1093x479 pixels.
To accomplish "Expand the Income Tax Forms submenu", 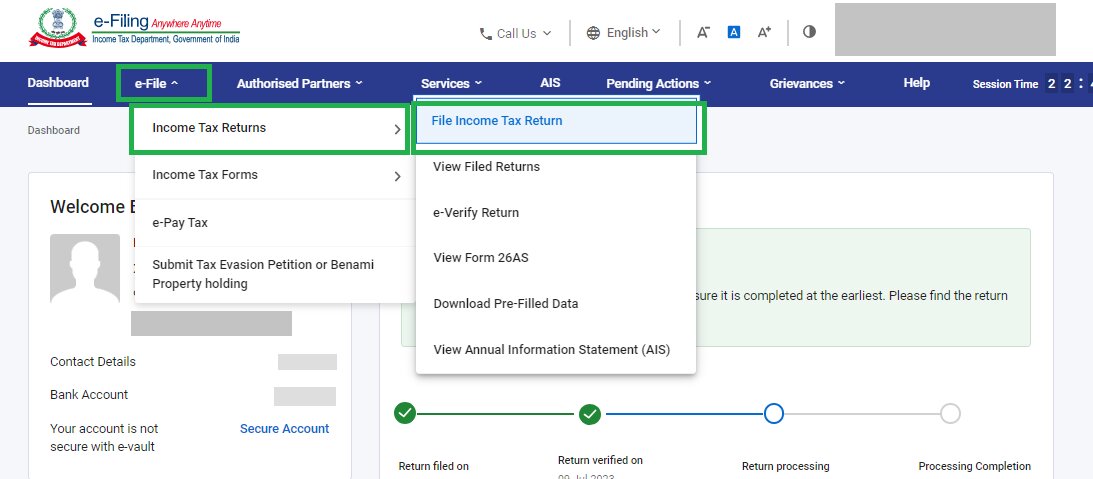I will 275,175.
